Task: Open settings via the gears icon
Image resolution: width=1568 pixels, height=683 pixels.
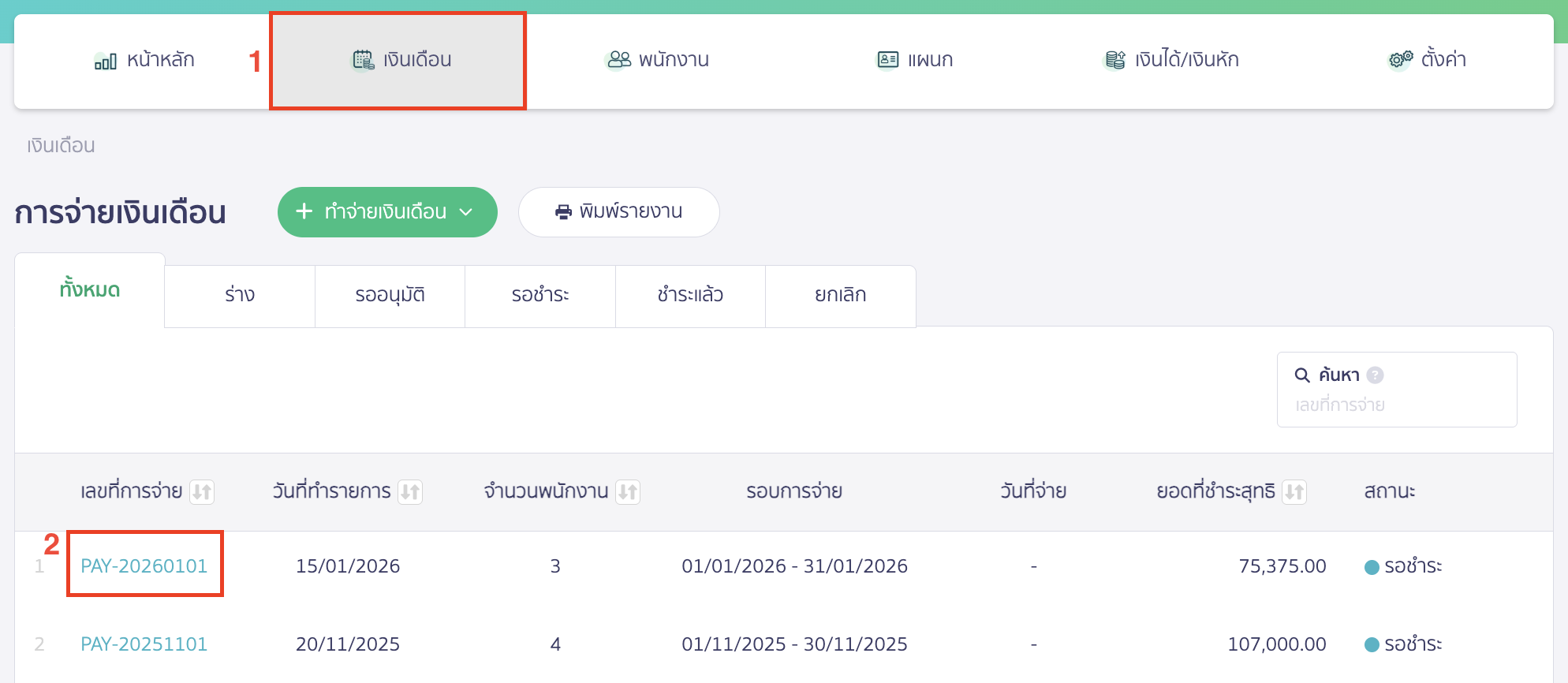Action: click(1401, 60)
